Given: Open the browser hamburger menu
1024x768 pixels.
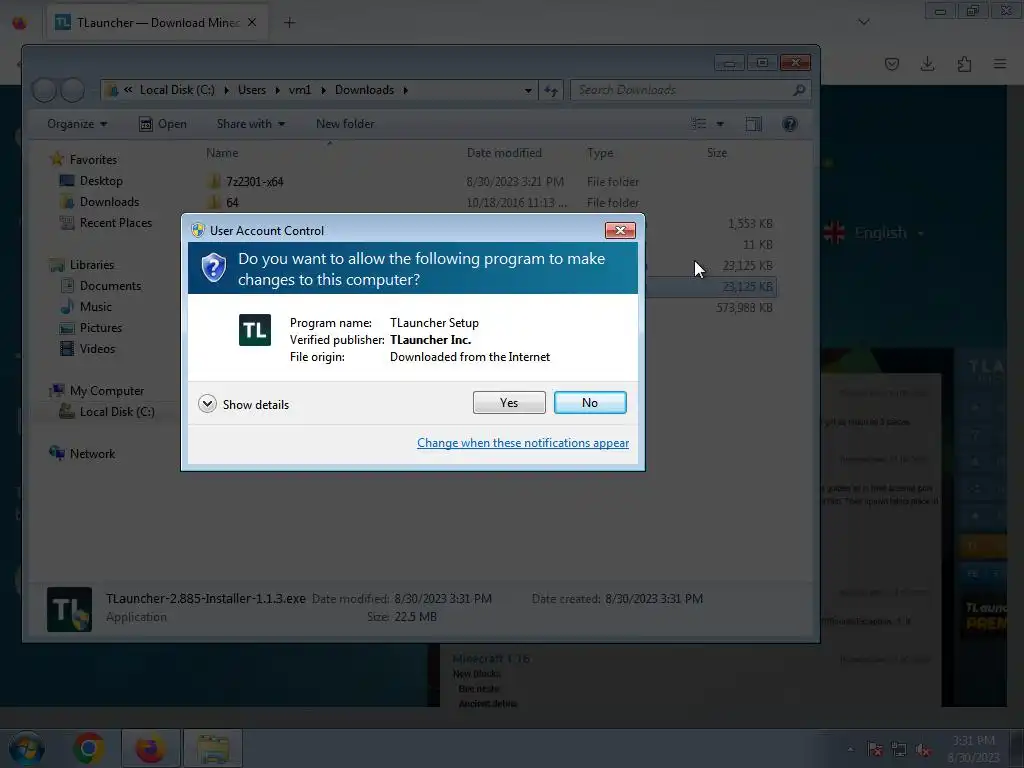Looking at the screenshot, I should tap(1000, 64).
